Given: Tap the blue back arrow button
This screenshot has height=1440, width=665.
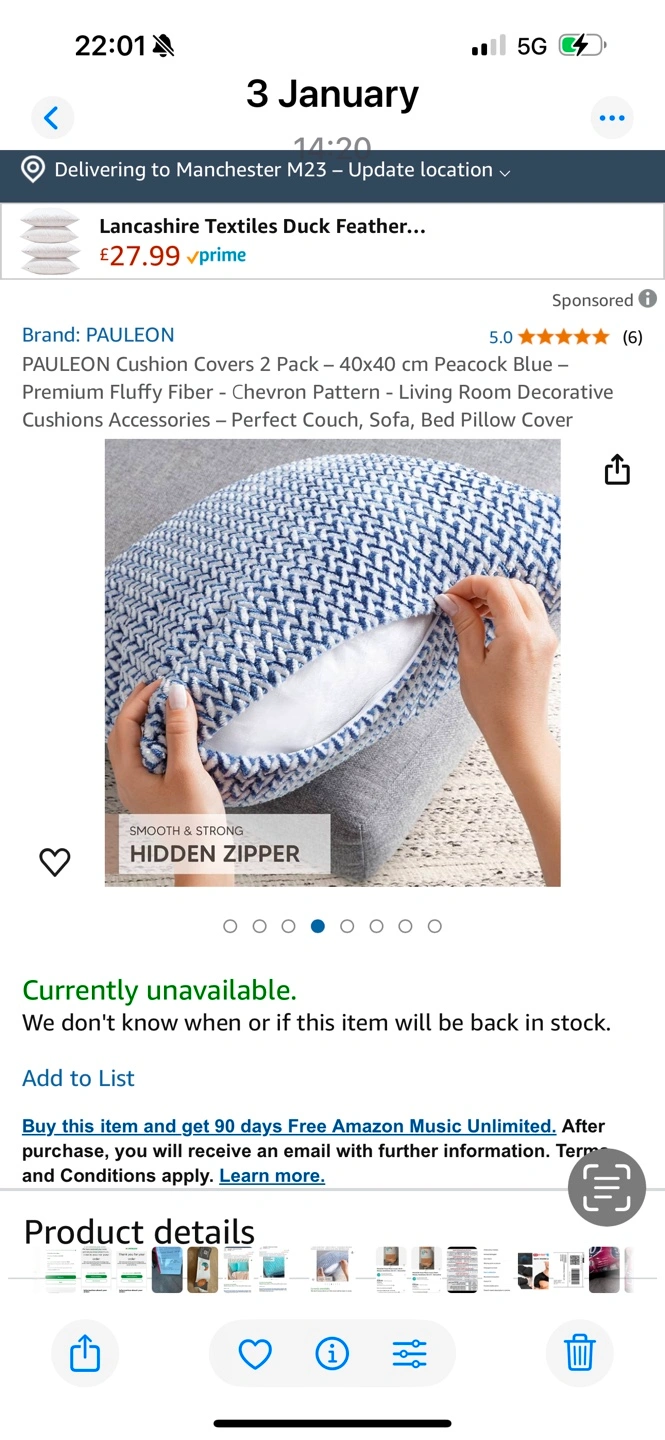Looking at the screenshot, I should (x=52, y=118).
